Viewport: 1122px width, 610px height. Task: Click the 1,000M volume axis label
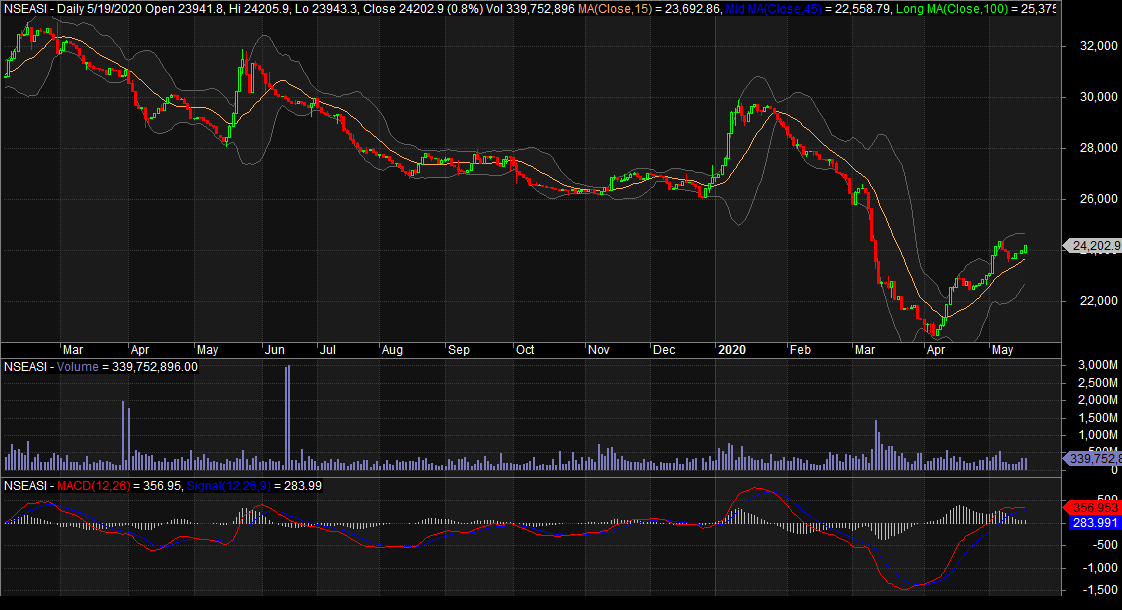point(1098,435)
